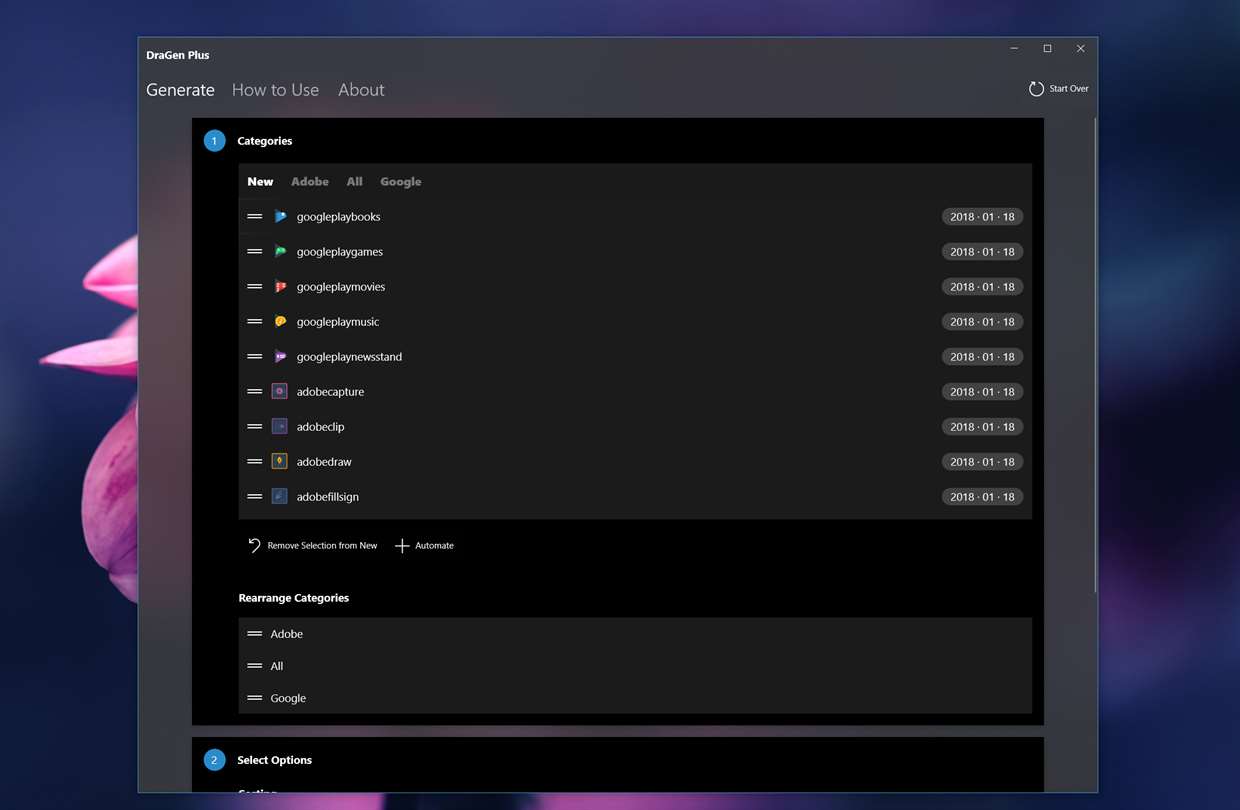This screenshot has height=810, width=1240.
Task: Click the date badge on adobecapture row
Action: 982,392
